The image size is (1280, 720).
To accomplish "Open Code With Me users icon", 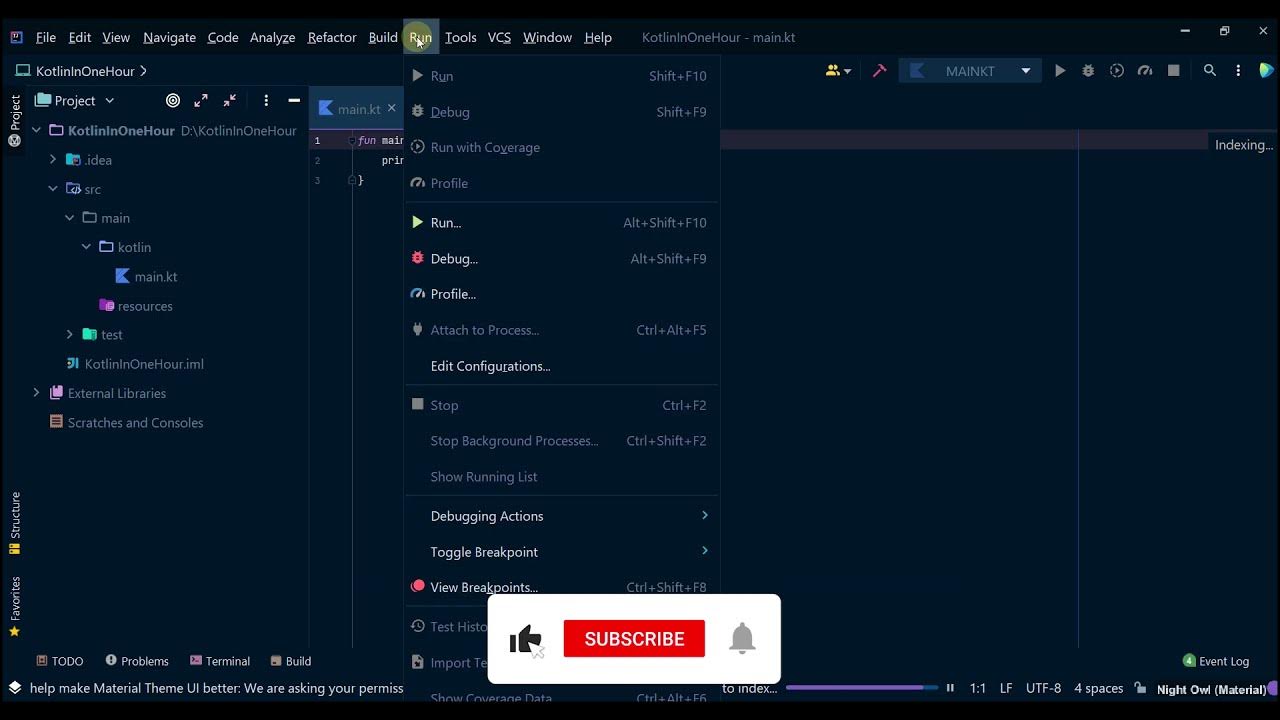I will (838, 71).
